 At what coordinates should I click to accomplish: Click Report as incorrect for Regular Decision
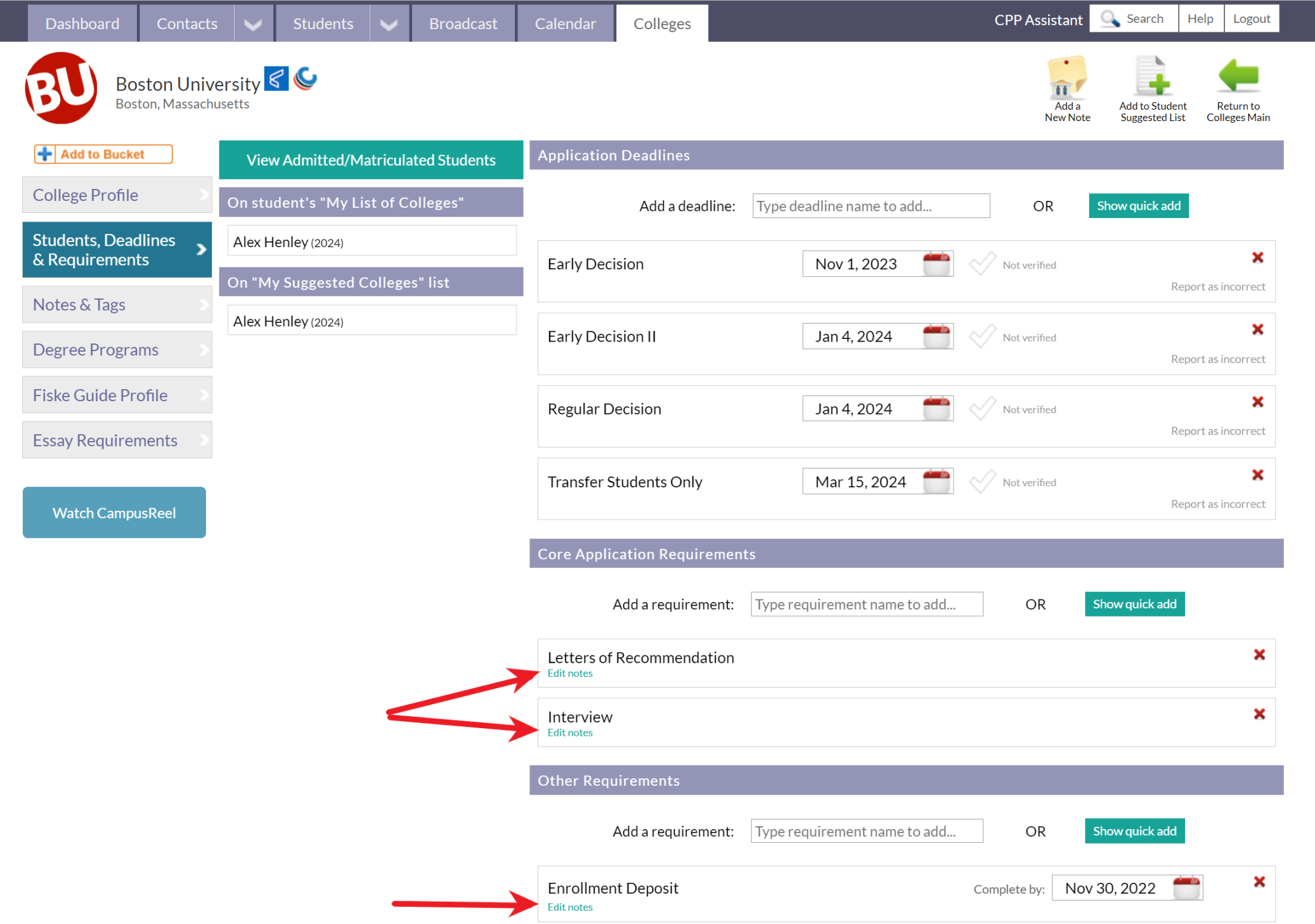[1218, 431]
